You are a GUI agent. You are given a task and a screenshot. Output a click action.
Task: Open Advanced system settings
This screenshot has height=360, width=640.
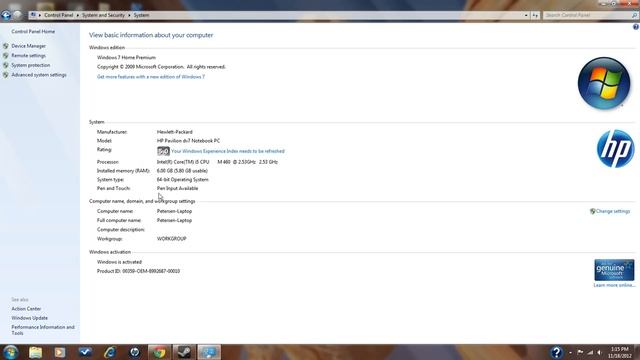pyautogui.click(x=39, y=75)
